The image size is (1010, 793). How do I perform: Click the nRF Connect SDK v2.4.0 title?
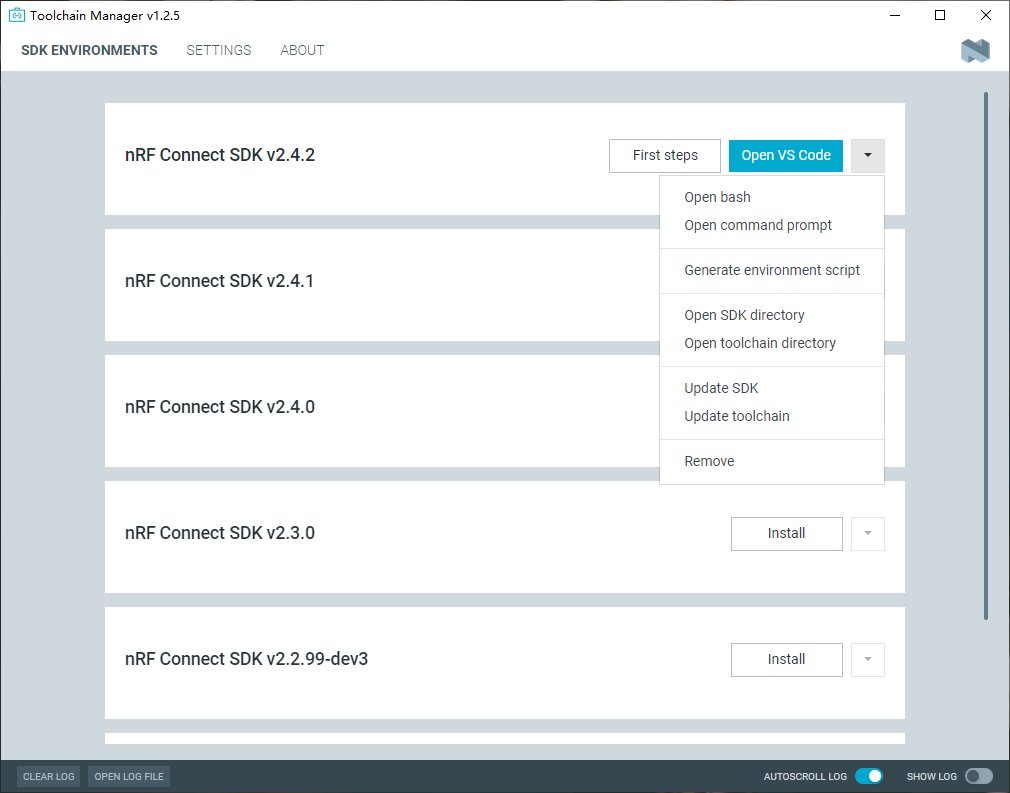[x=220, y=407]
